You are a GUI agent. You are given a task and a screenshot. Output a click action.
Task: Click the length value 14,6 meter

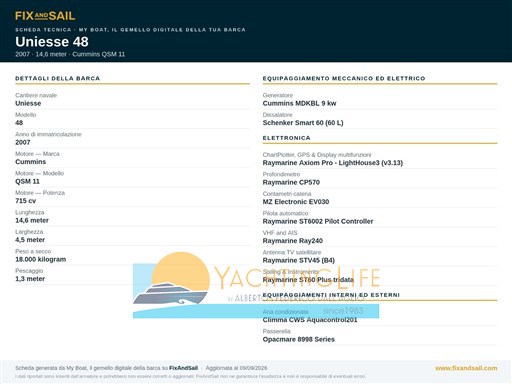coord(32,220)
